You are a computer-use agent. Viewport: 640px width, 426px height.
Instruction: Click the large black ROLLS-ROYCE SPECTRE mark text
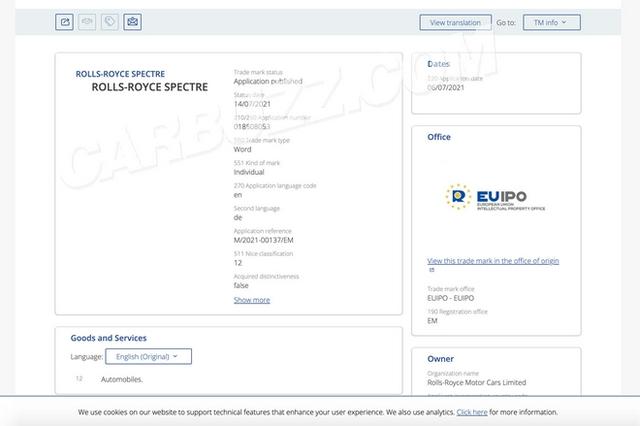click(150, 87)
